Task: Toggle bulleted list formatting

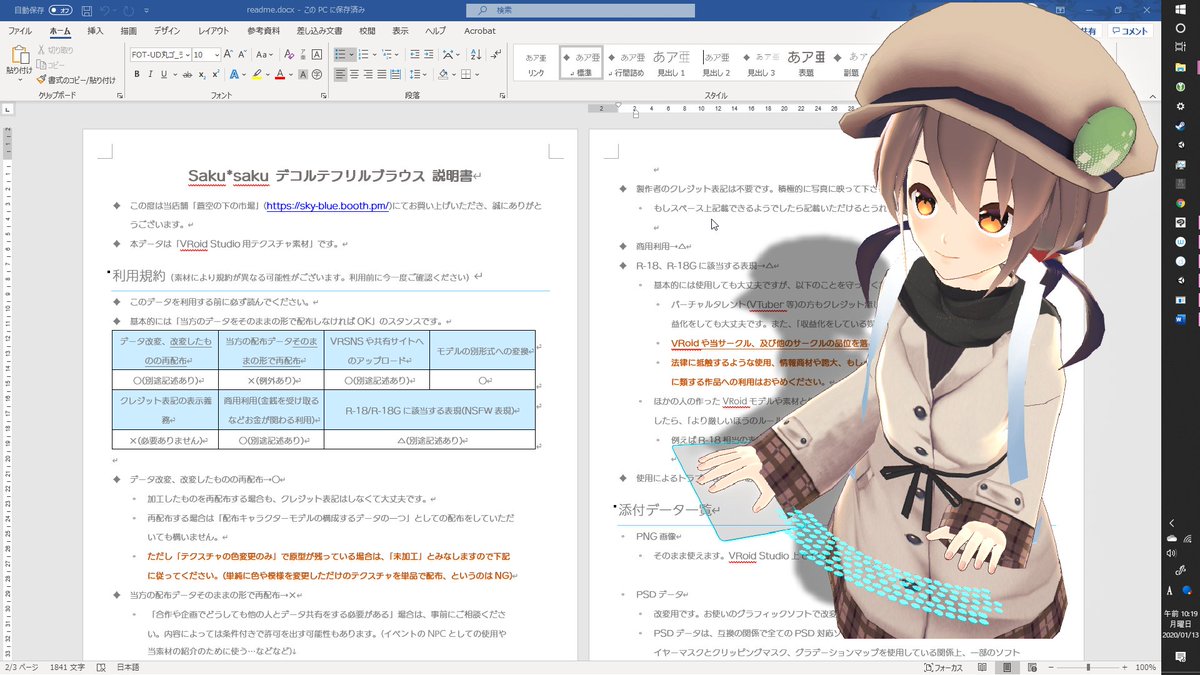Action: point(340,54)
